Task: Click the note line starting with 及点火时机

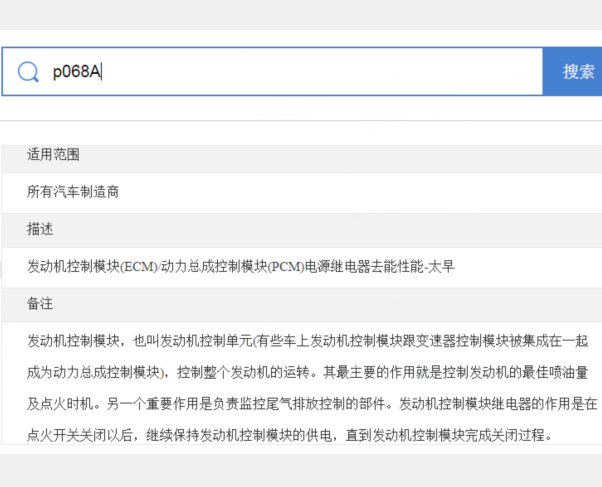Action: point(312,404)
